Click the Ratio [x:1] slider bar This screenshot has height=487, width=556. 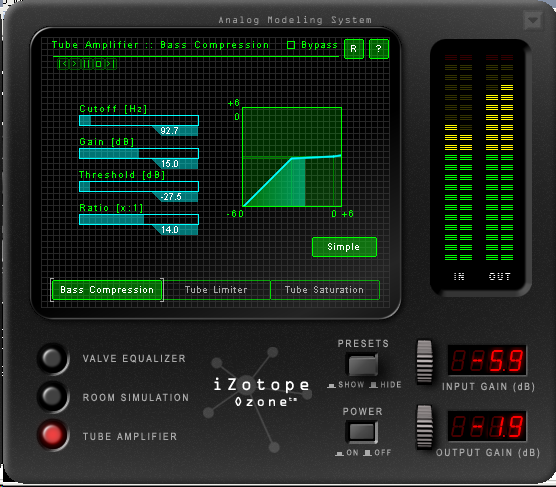139,220
